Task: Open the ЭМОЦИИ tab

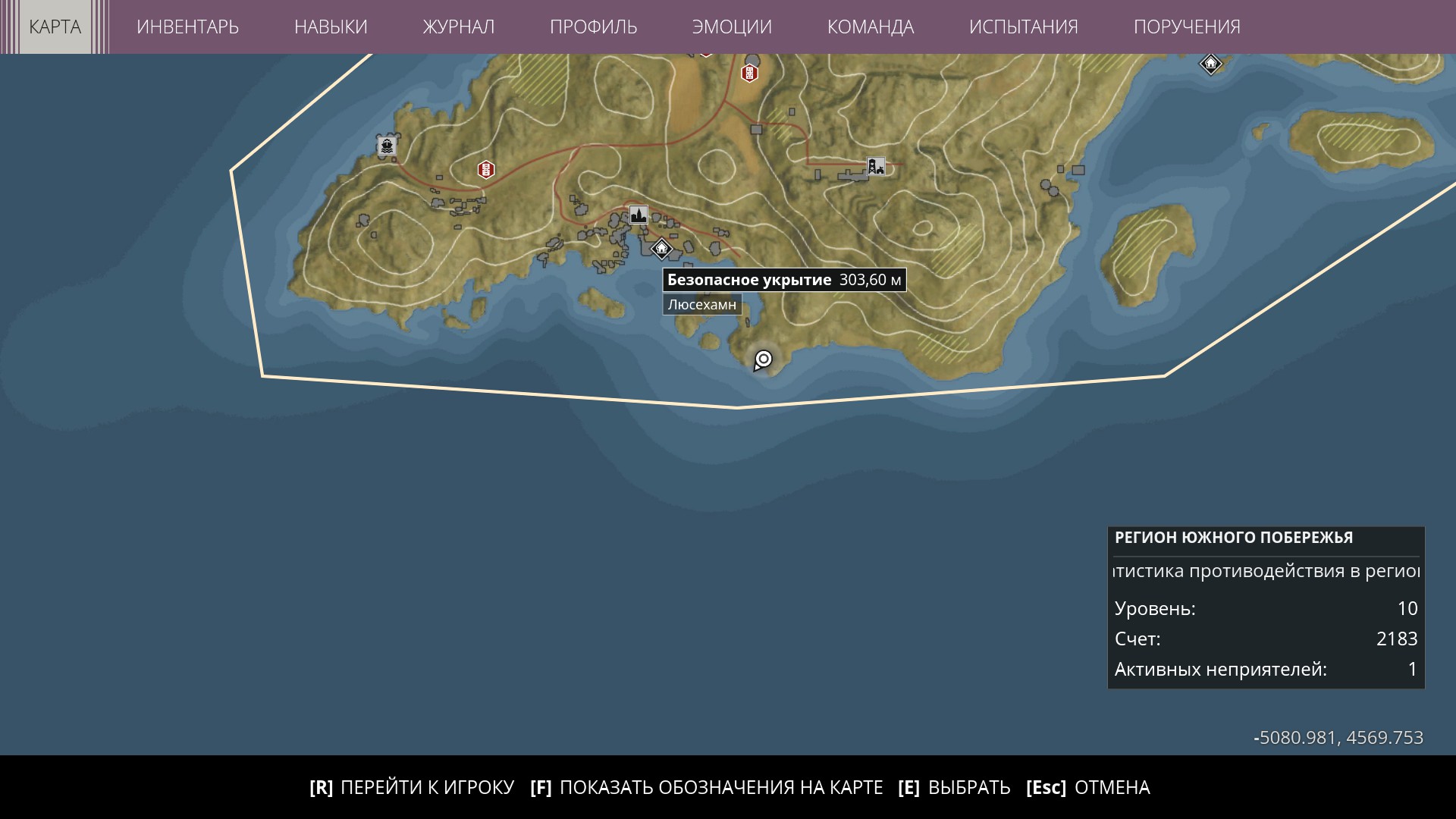Action: pos(732,27)
